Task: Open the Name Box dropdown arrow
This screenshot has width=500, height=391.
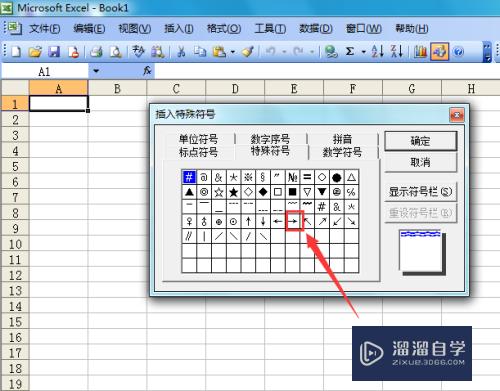Action: [x=96, y=71]
